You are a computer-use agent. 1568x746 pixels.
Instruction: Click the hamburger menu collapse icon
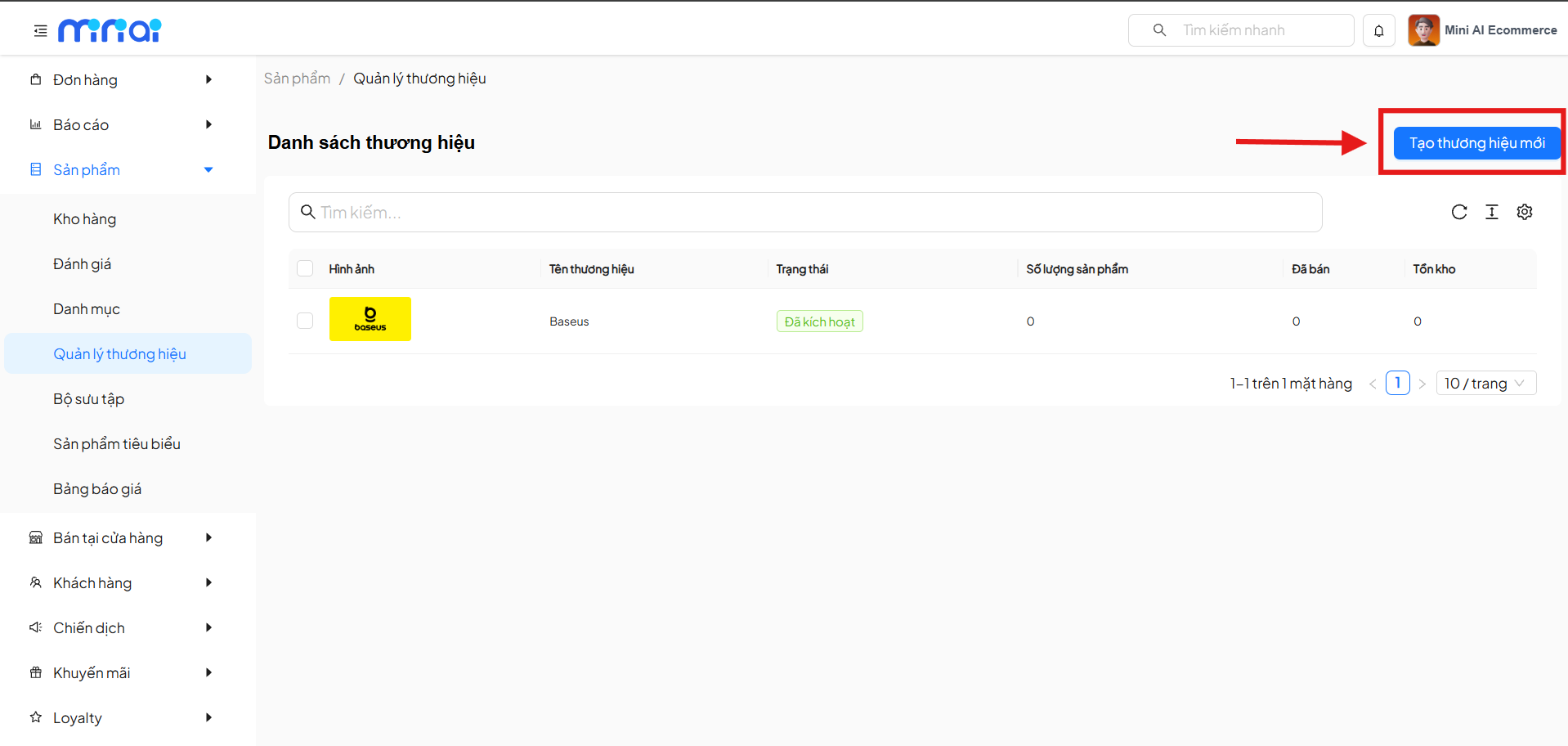(x=40, y=31)
